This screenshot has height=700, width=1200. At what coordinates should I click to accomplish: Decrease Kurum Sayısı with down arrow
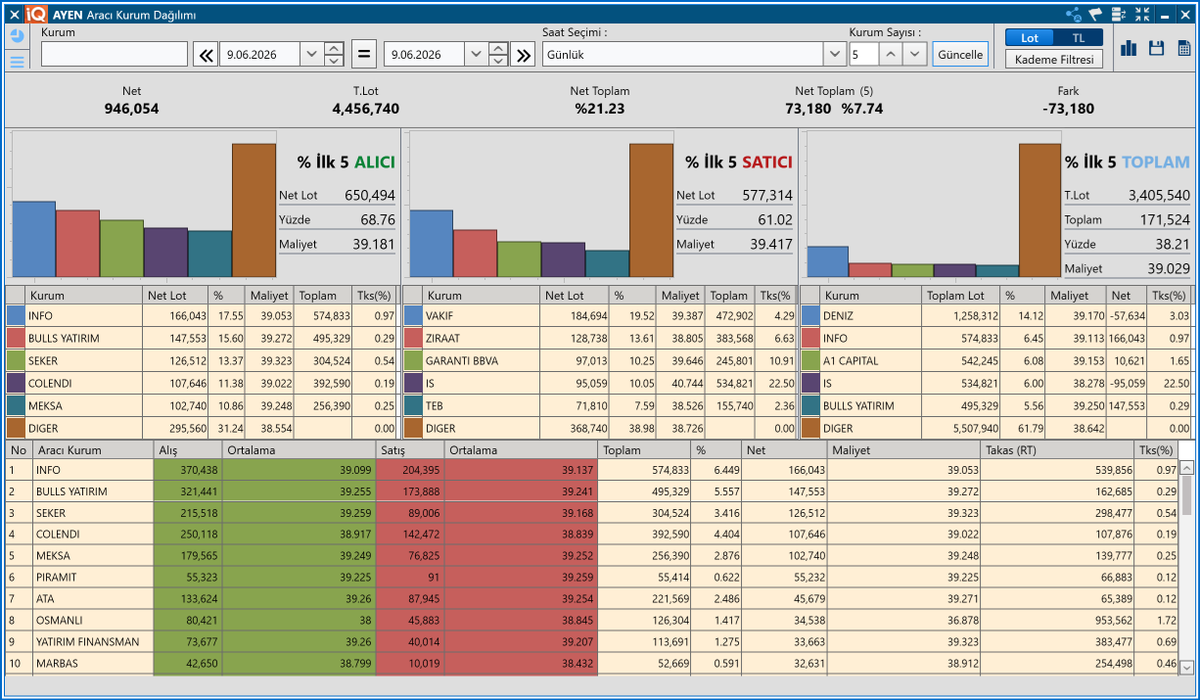coord(915,54)
